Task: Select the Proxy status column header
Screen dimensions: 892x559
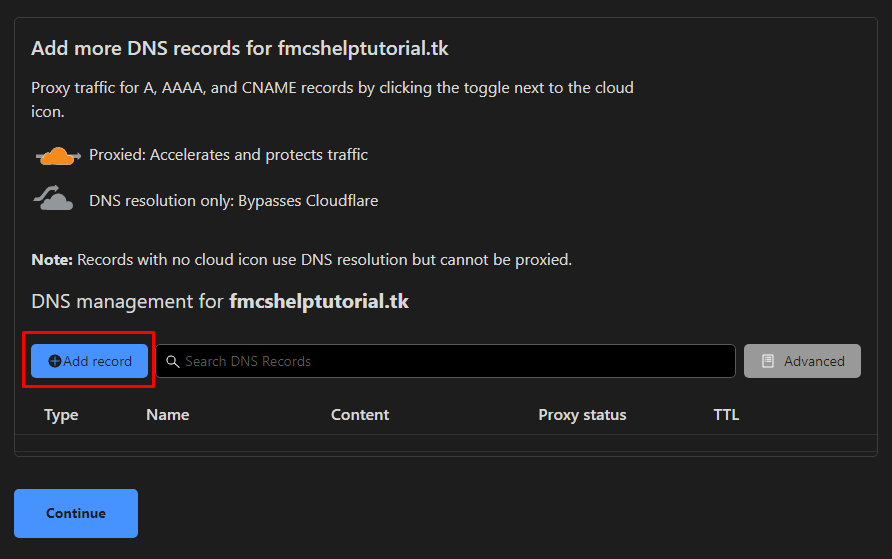Action: 582,415
